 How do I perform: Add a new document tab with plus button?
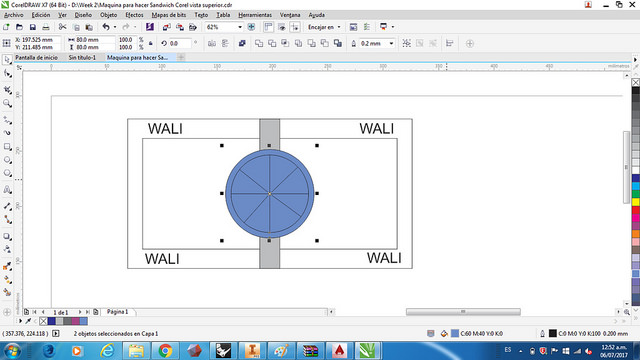pyautogui.click(x=180, y=58)
